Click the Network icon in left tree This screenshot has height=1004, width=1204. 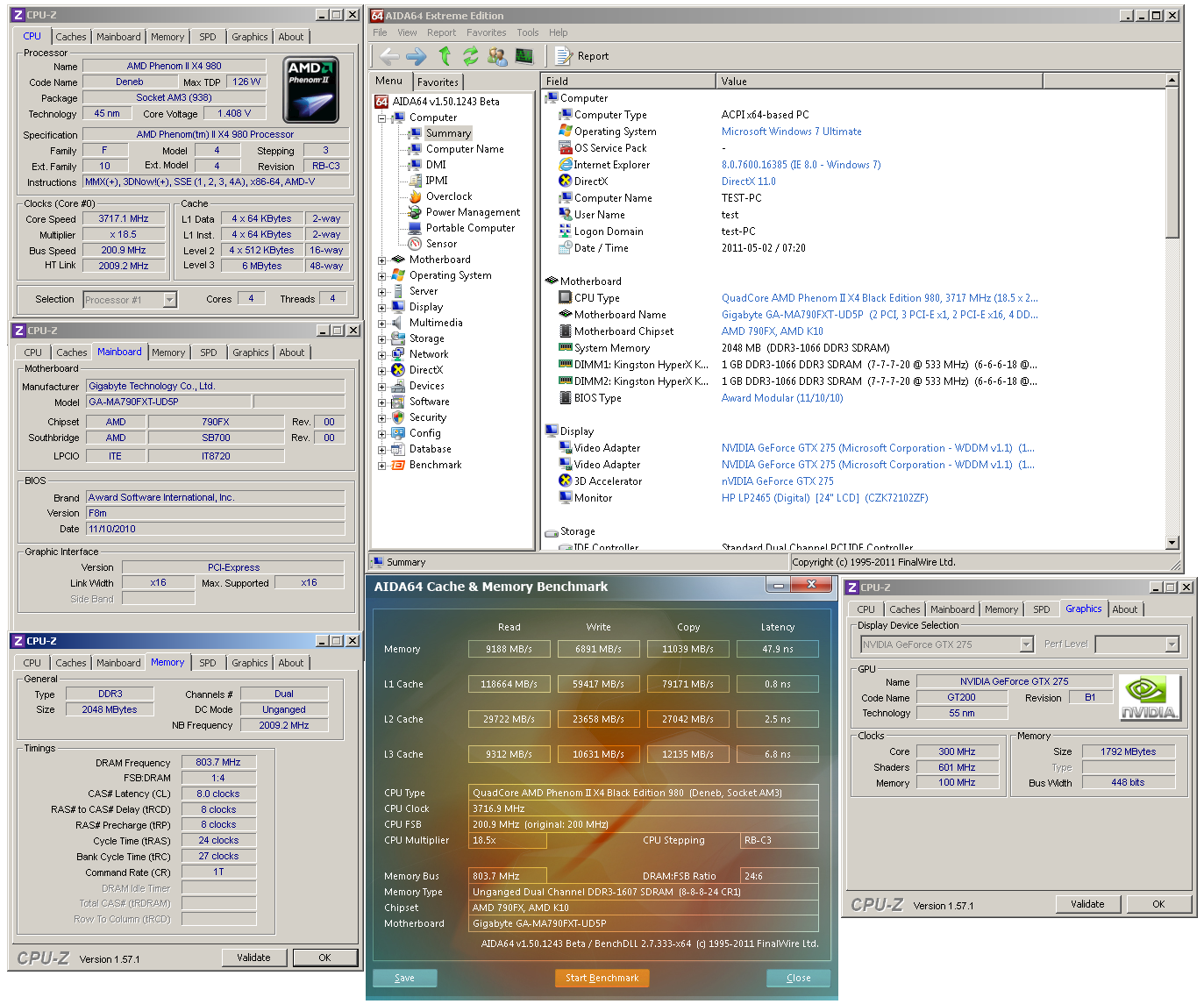click(398, 354)
